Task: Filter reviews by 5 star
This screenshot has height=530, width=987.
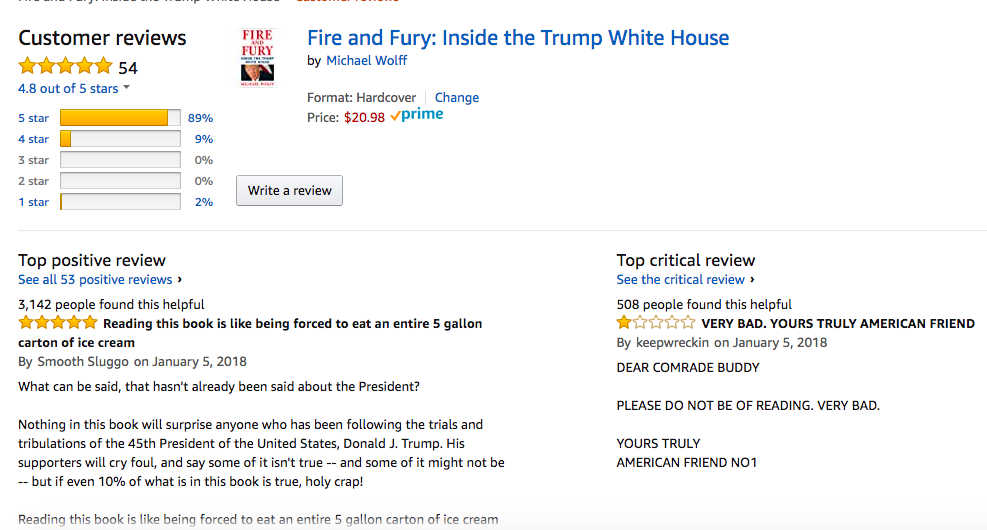Action: [x=33, y=118]
